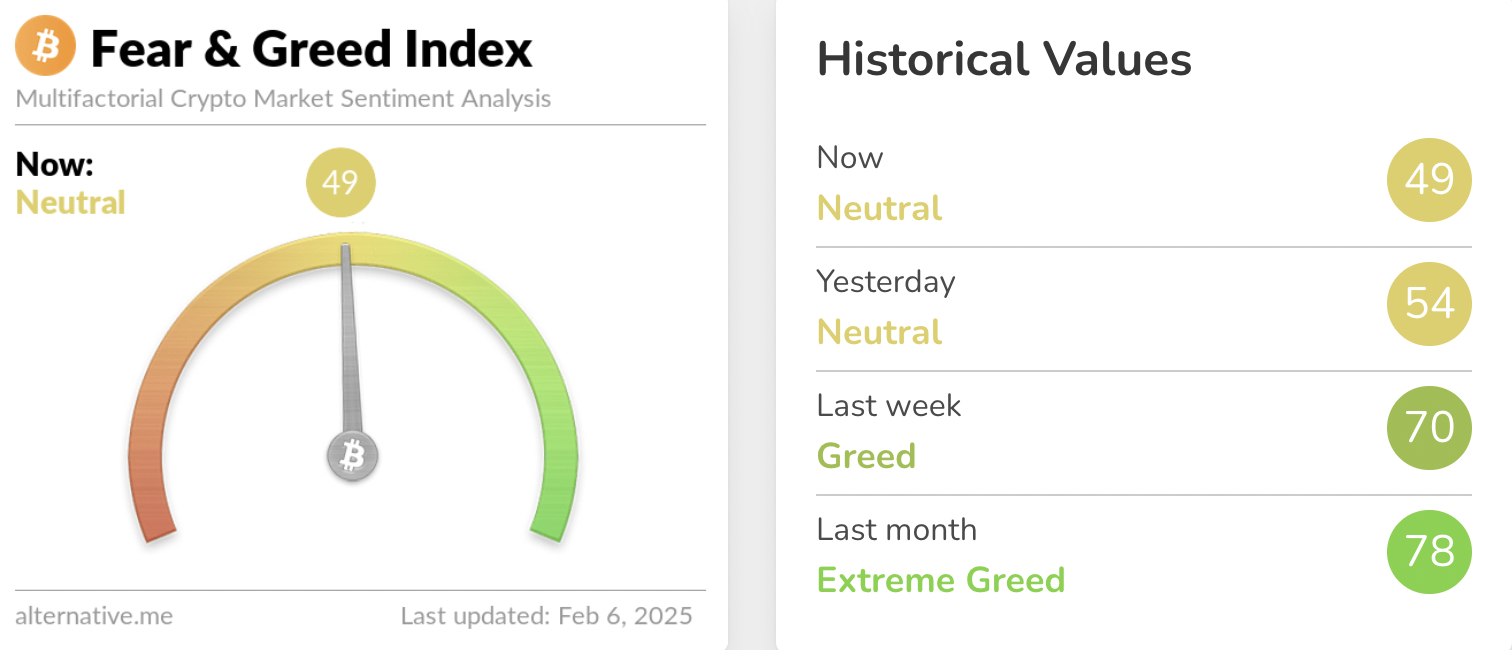Click the Fear & Greed Index title
The image size is (1512, 650).
(311, 49)
